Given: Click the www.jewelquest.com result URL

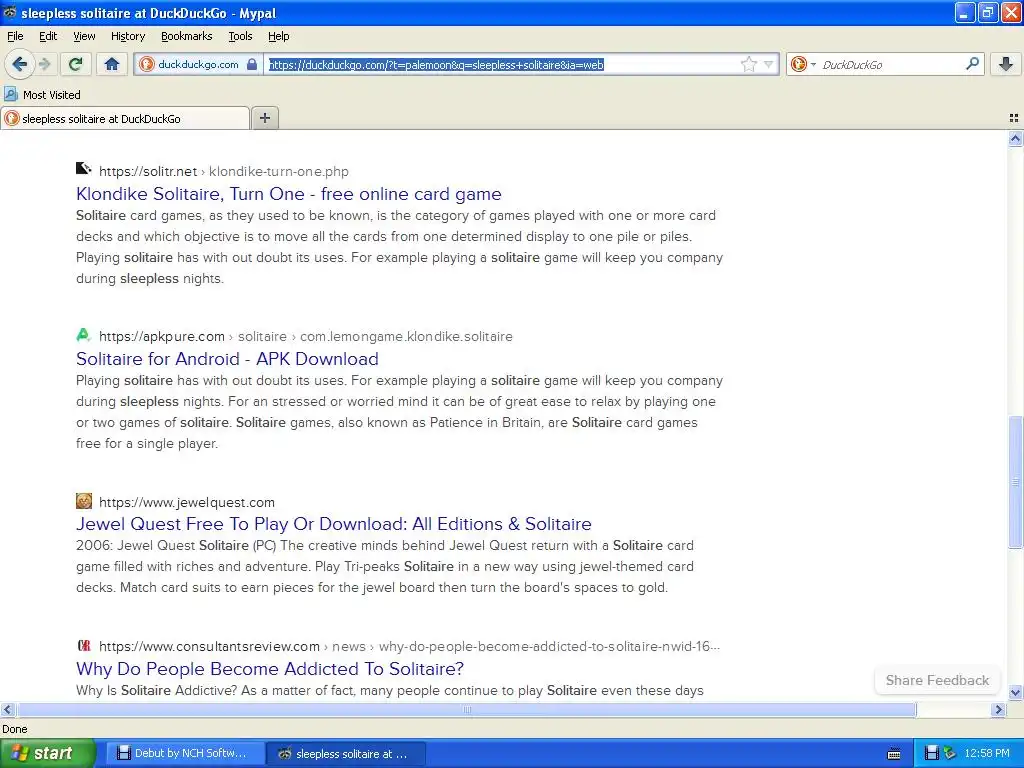Looking at the screenshot, I should (187, 502).
